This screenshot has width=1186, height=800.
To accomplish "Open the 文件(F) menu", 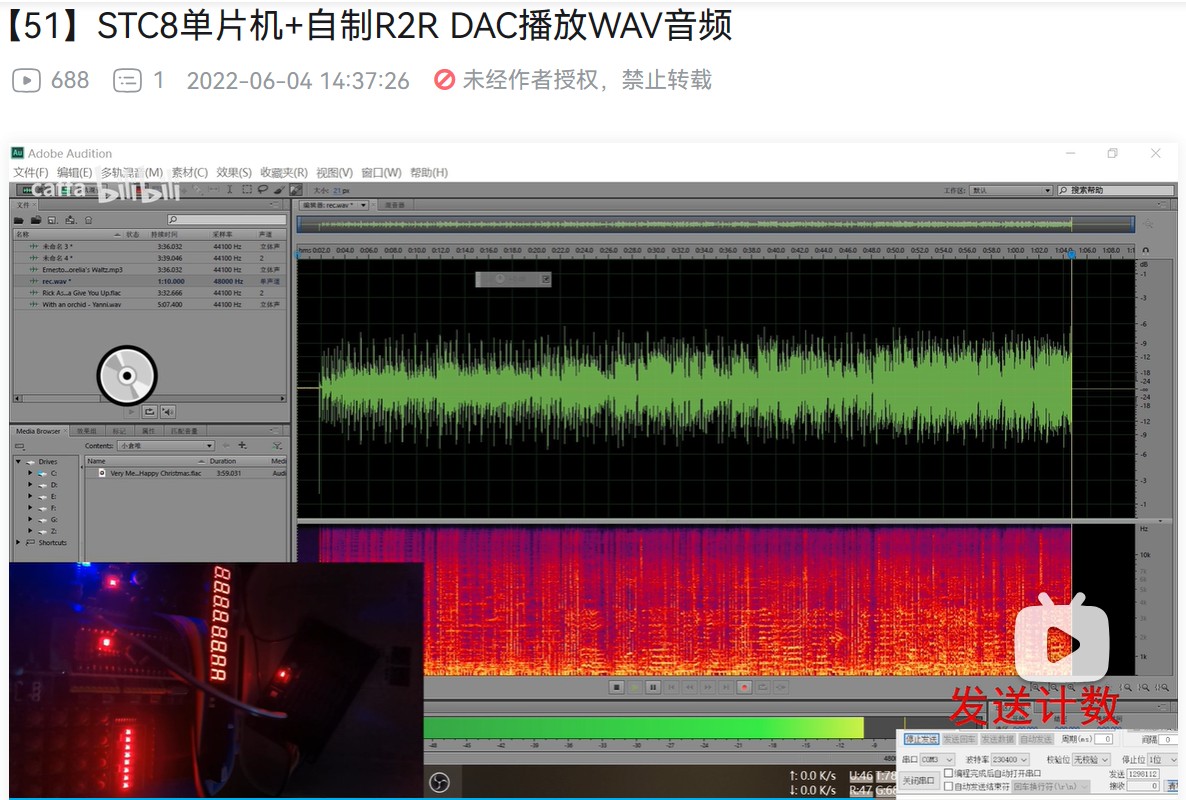I will tap(30, 172).
